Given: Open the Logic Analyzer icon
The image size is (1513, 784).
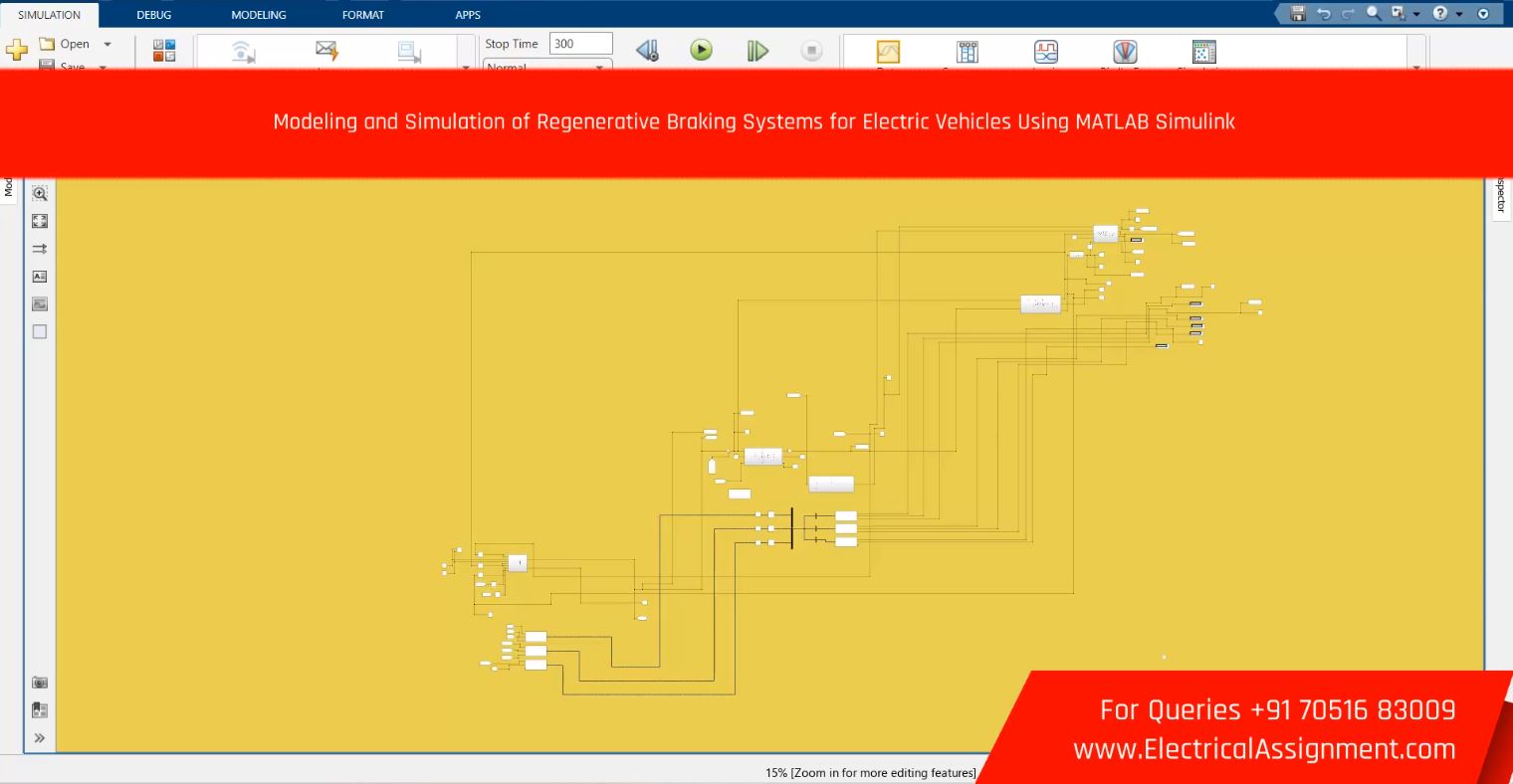Looking at the screenshot, I should click(1045, 52).
